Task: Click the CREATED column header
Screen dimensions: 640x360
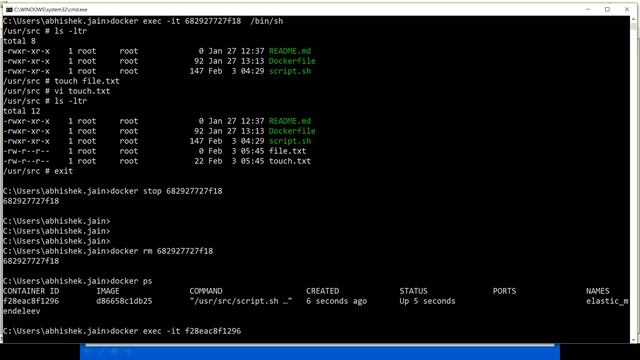Action: tap(322, 291)
